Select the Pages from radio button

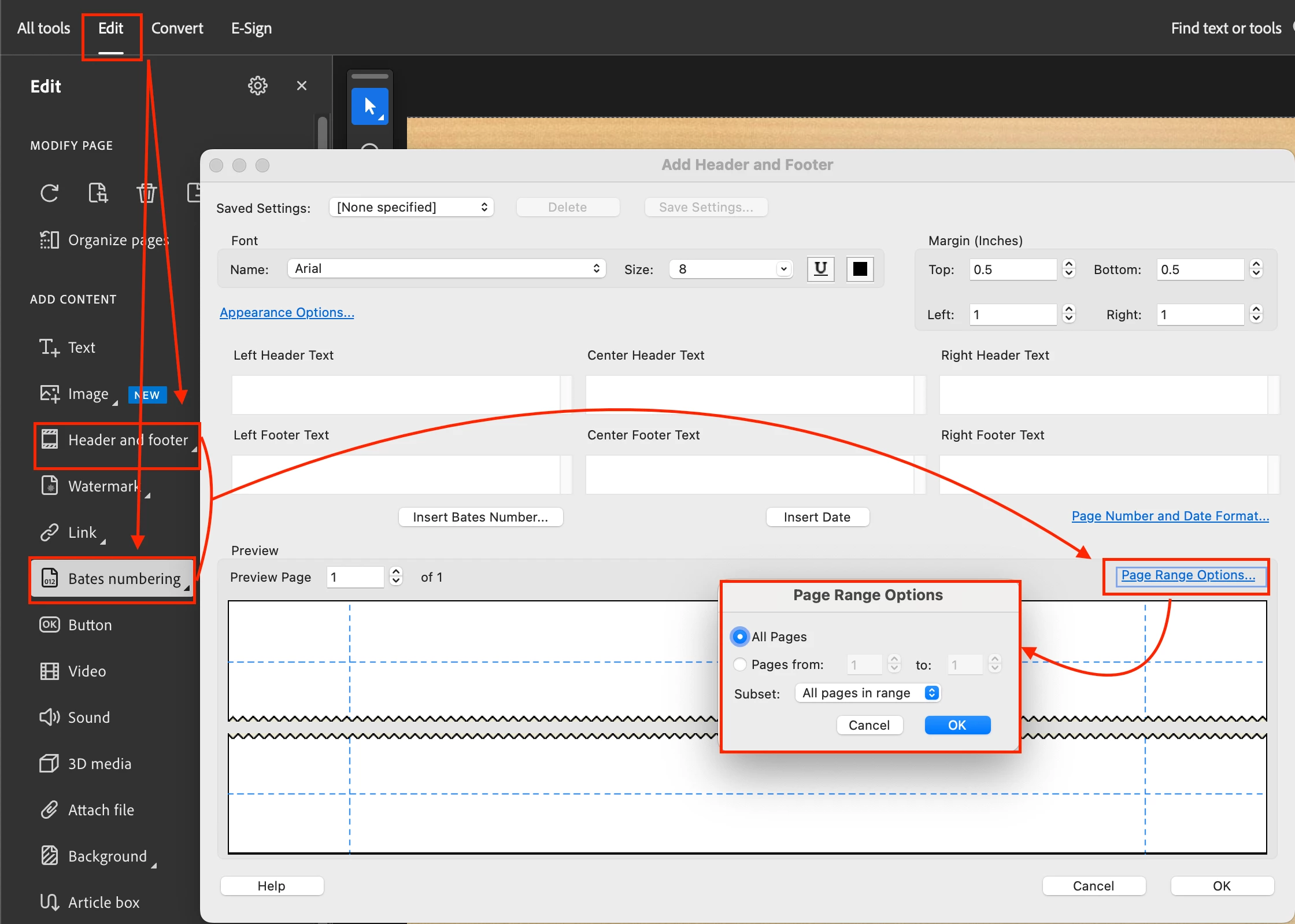click(739, 664)
